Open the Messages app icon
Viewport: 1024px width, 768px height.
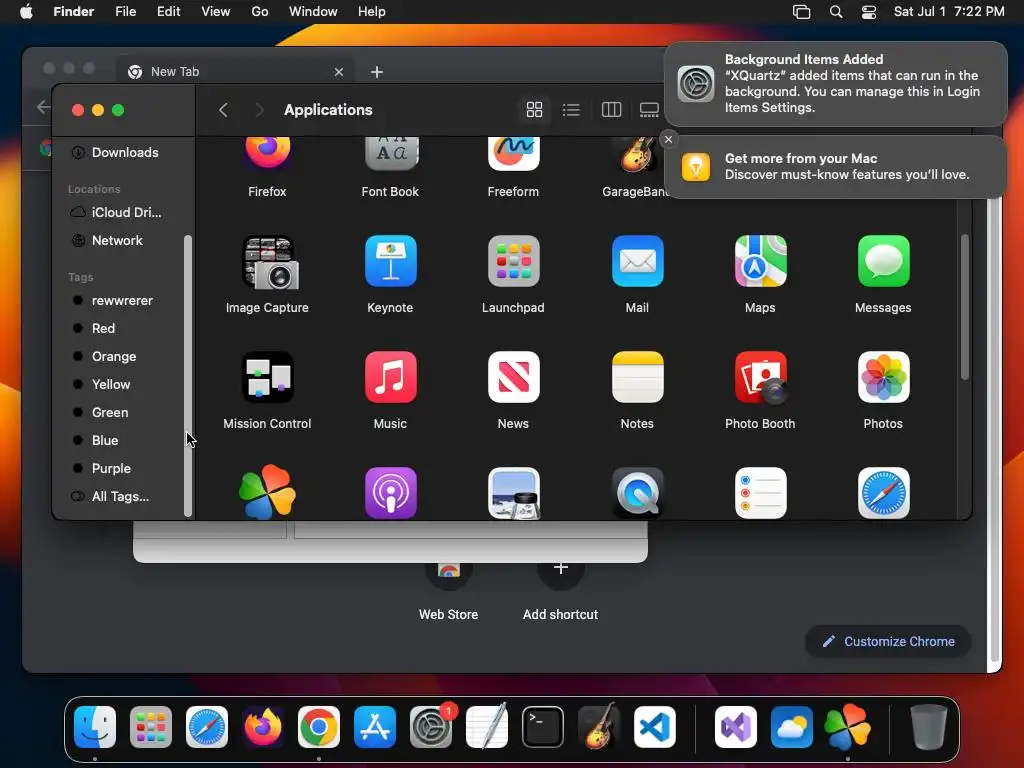click(883, 261)
